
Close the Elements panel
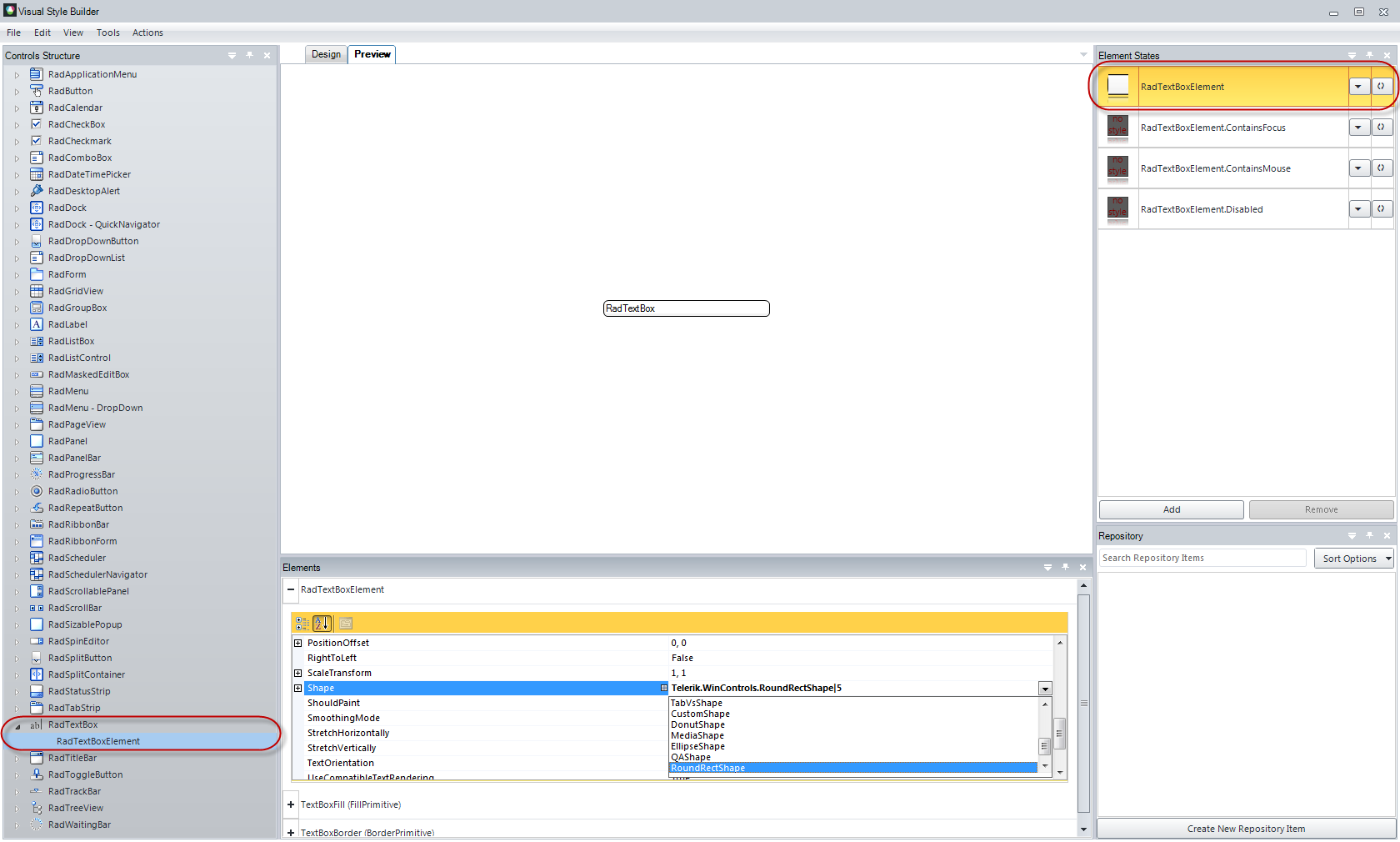tap(1082, 567)
